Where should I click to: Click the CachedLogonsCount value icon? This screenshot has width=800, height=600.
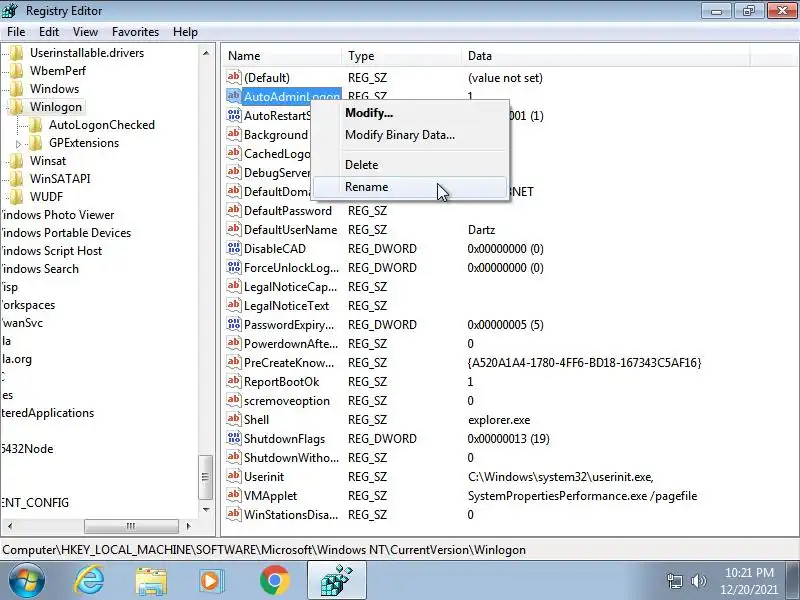coord(234,153)
